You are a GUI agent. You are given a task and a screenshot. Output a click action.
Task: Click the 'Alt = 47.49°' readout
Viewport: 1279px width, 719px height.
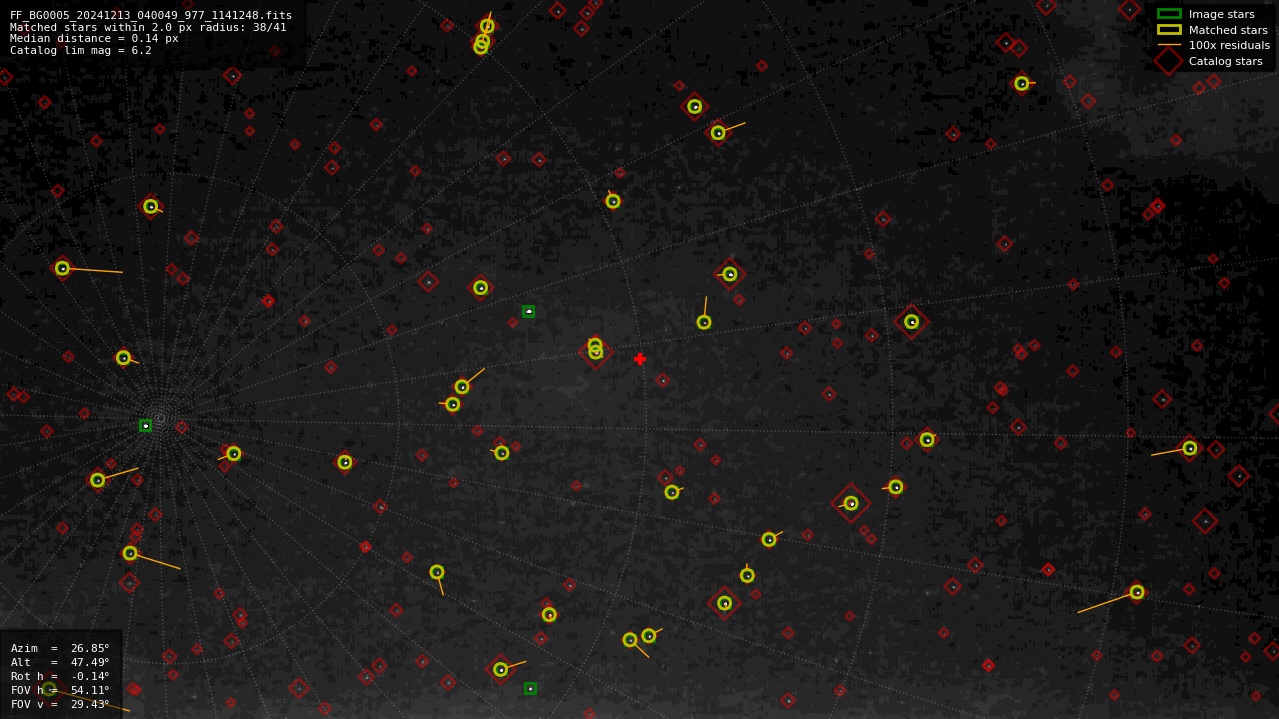click(x=60, y=662)
